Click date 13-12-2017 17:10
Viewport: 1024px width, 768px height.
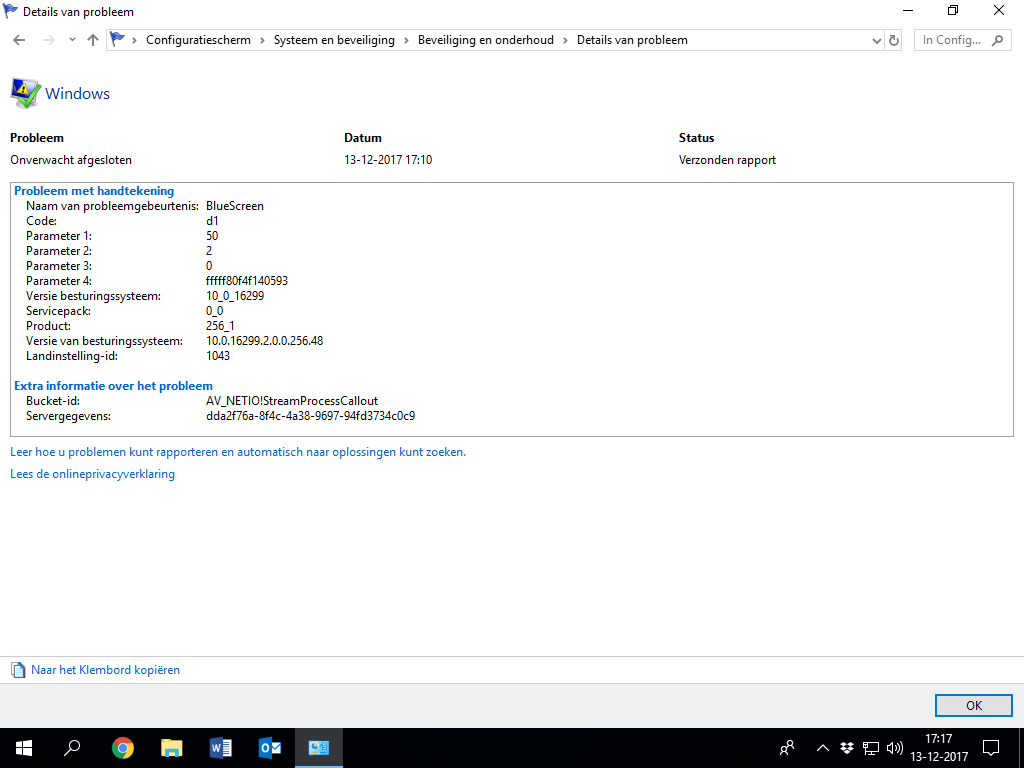click(x=388, y=160)
